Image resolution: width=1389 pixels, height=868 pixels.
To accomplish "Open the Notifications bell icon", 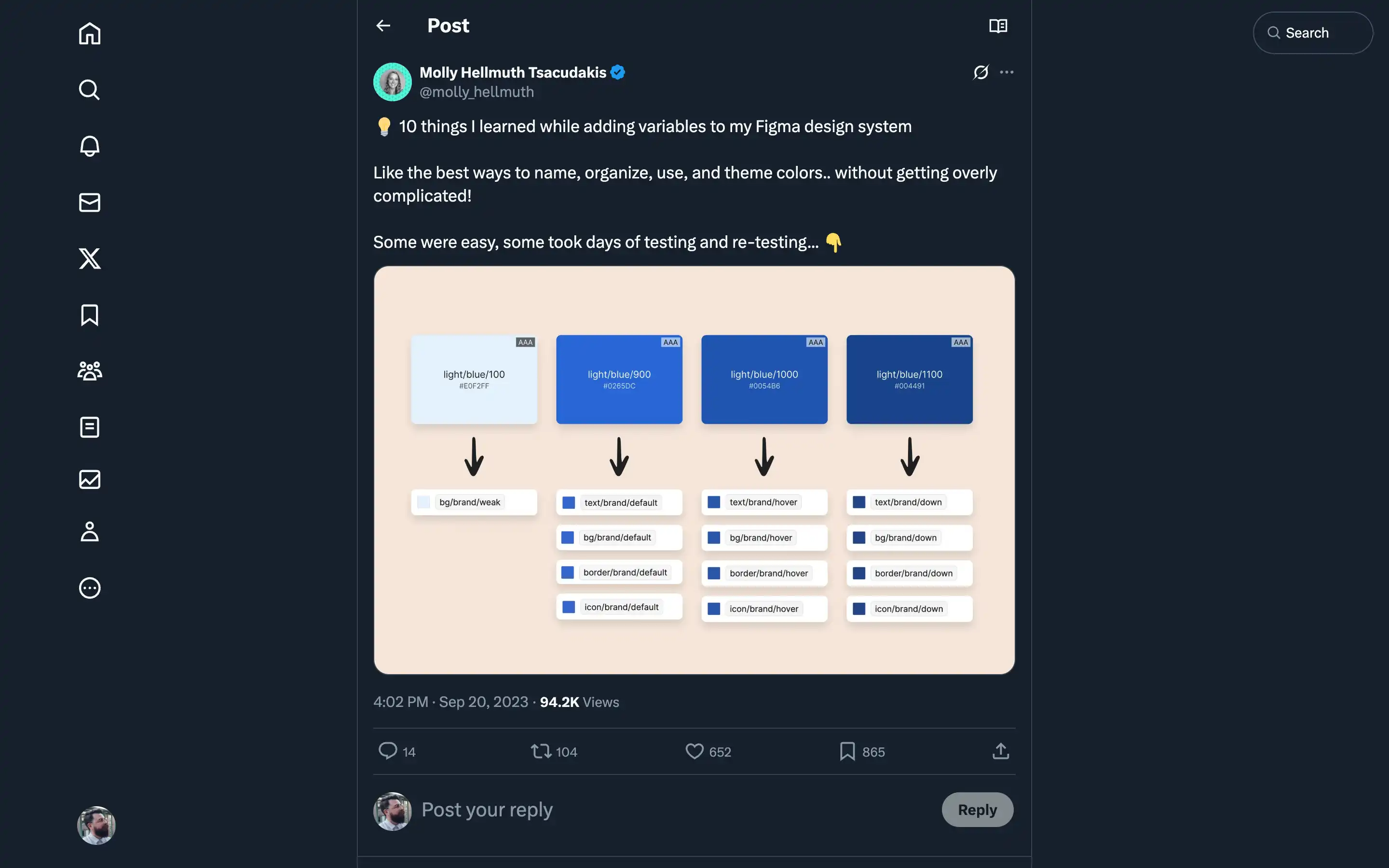I will [90, 146].
